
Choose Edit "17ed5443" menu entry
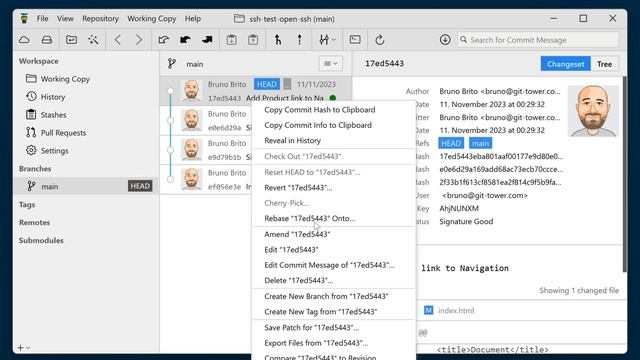coord(334,250)
